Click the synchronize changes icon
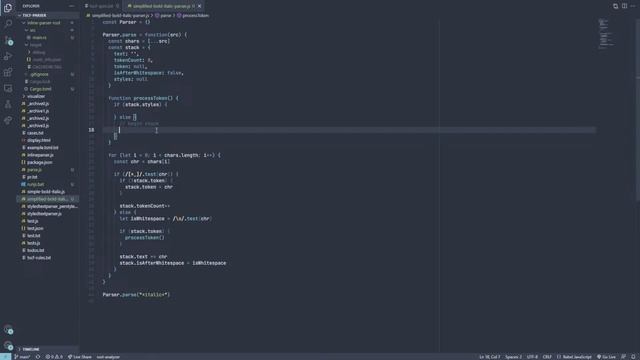Screen dimensions: 640x360 (38, 357)
